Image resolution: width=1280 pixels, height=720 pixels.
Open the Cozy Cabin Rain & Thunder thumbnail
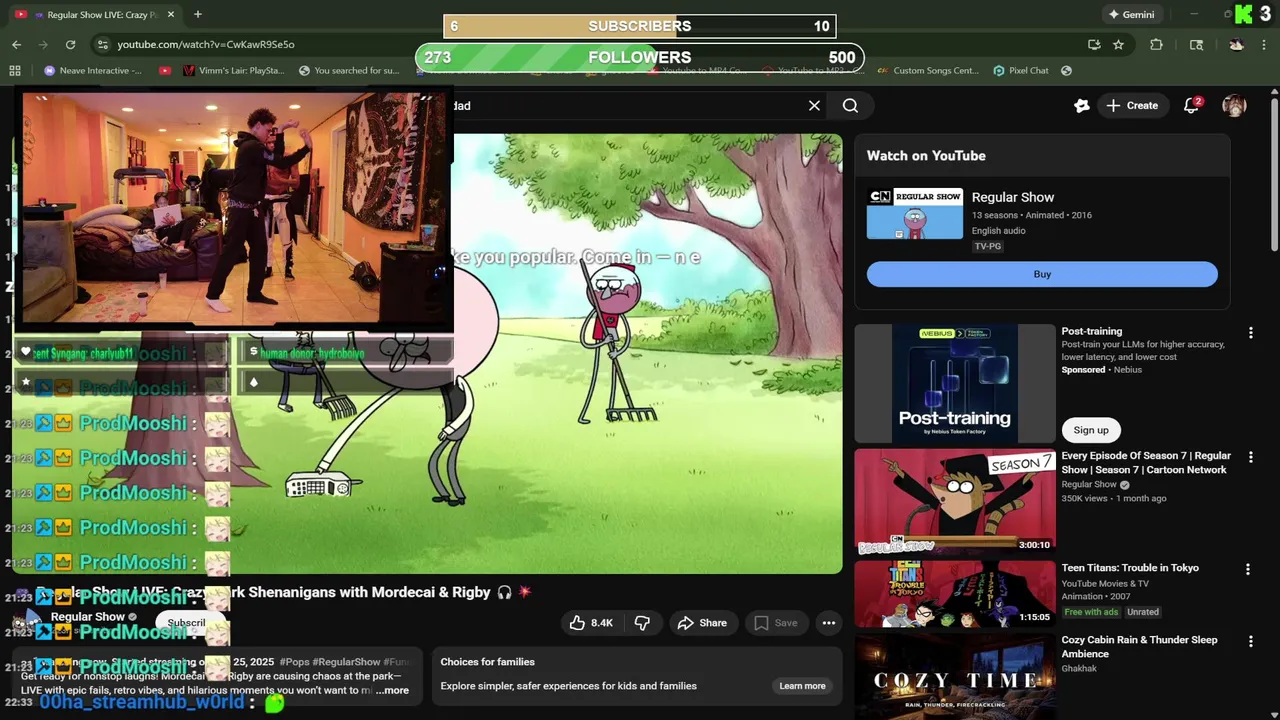[x=955, y=678]
